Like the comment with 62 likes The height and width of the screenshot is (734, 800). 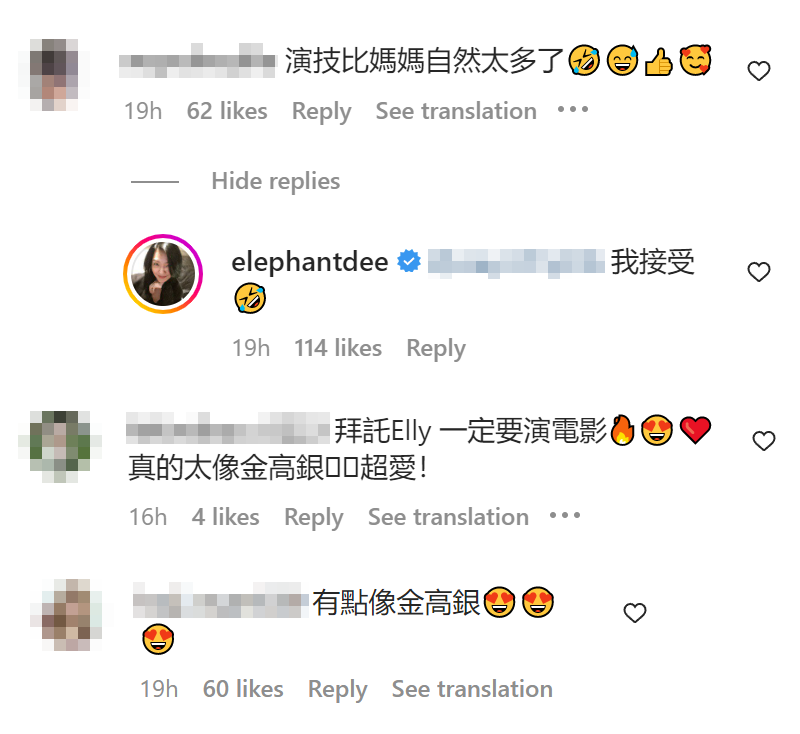point(759,71)
